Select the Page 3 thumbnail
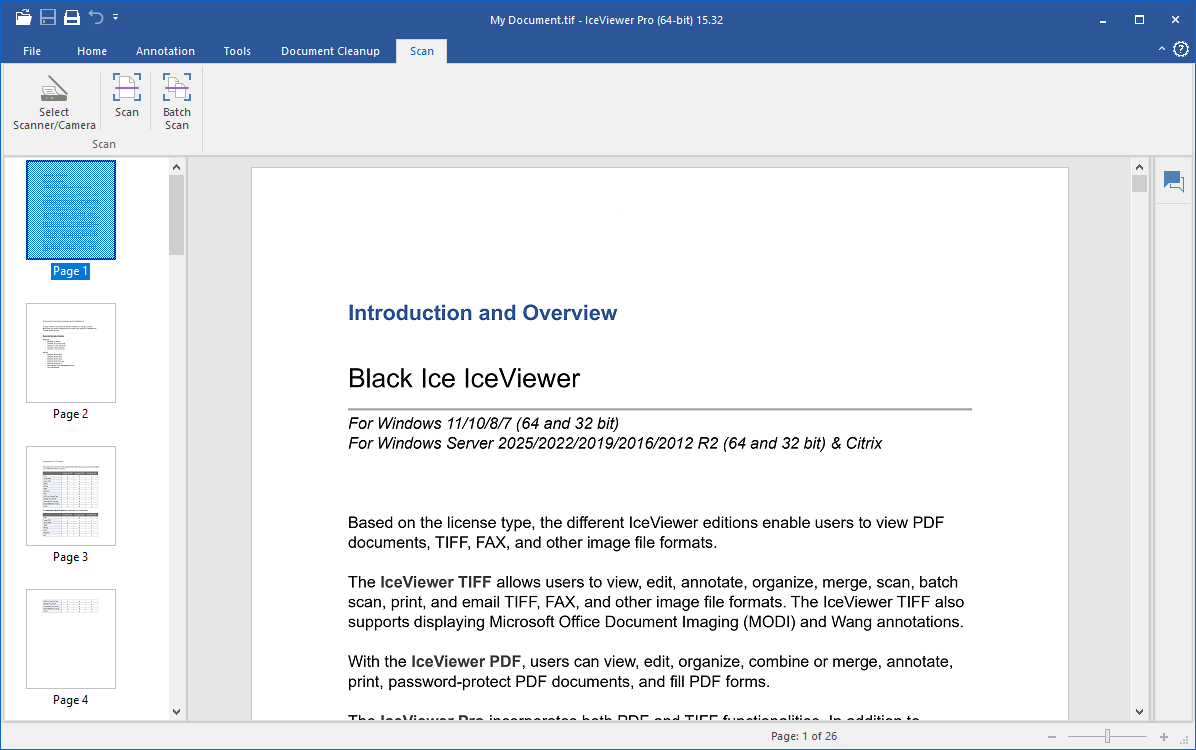Viewport: 1196px width, 750px height. coord(71,496)
